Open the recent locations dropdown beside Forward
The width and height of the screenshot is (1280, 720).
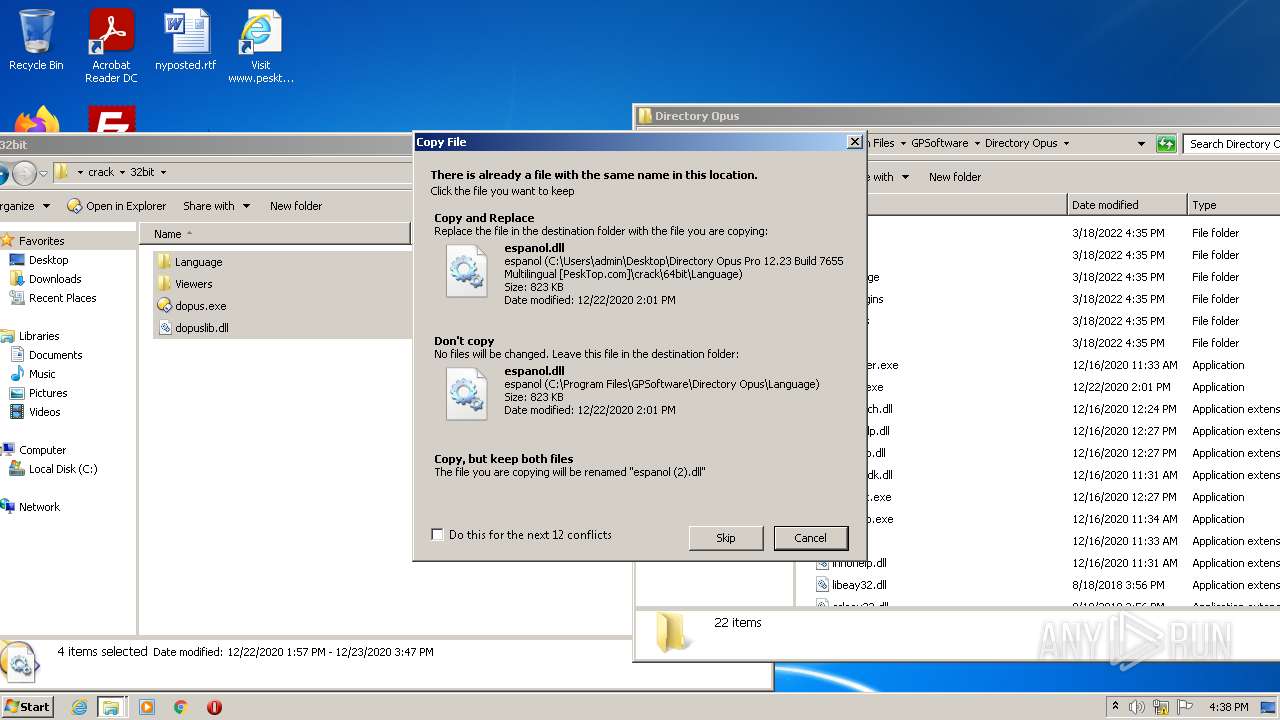tap(43, 173)
